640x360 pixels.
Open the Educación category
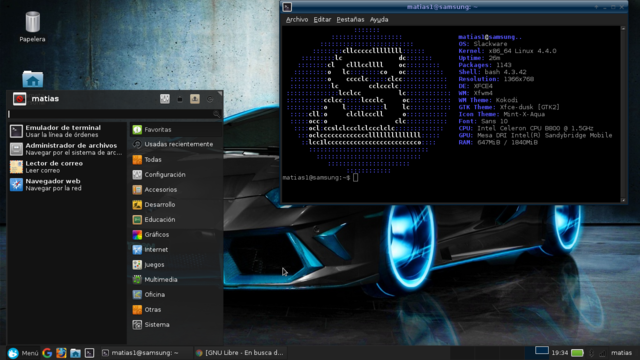176,220
